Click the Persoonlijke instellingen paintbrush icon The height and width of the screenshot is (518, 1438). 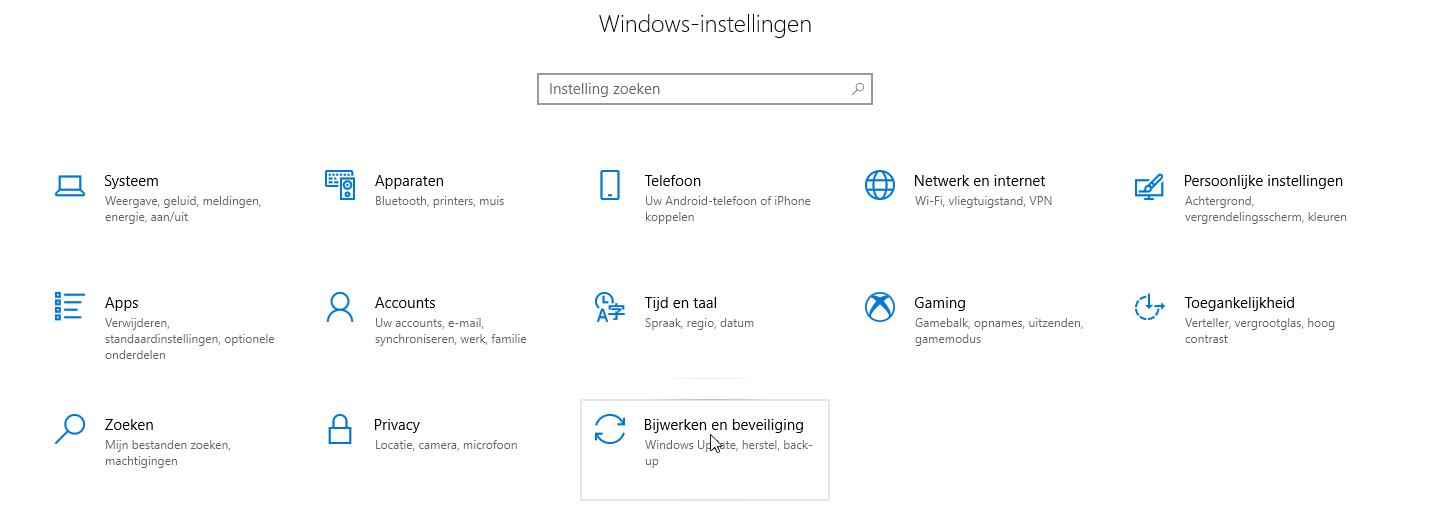click(x=1149, y=186)
